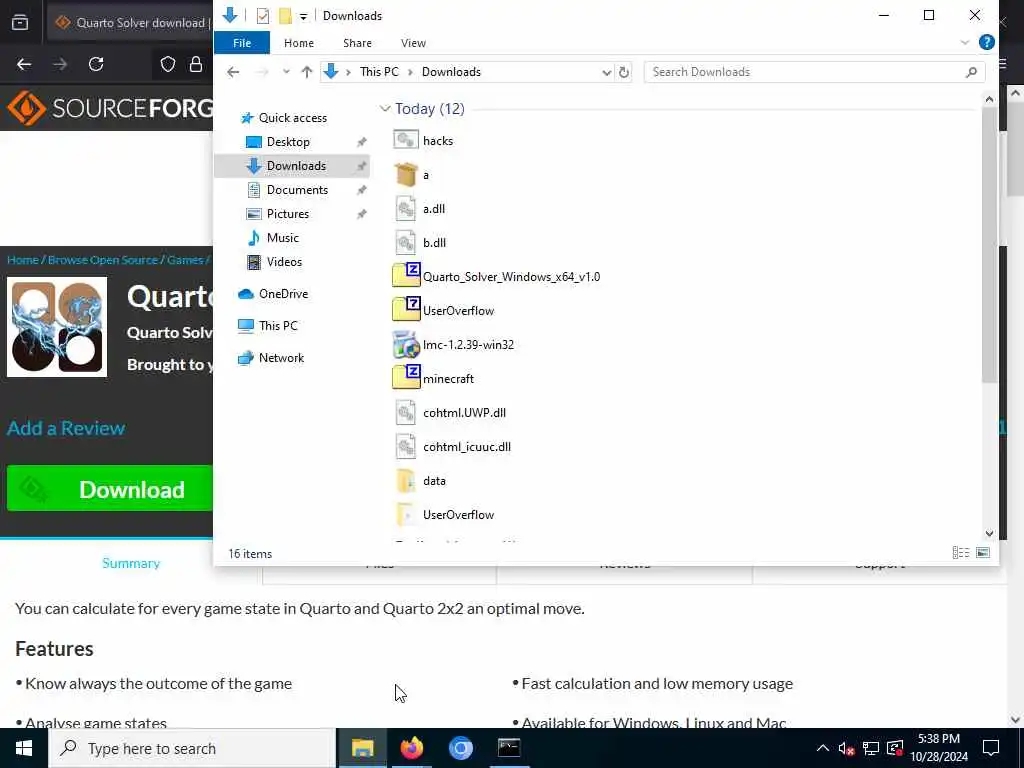Click the Properties quick access toolbar icon
This screenshot has width=1024, height=768.
[x=263, y=16]
